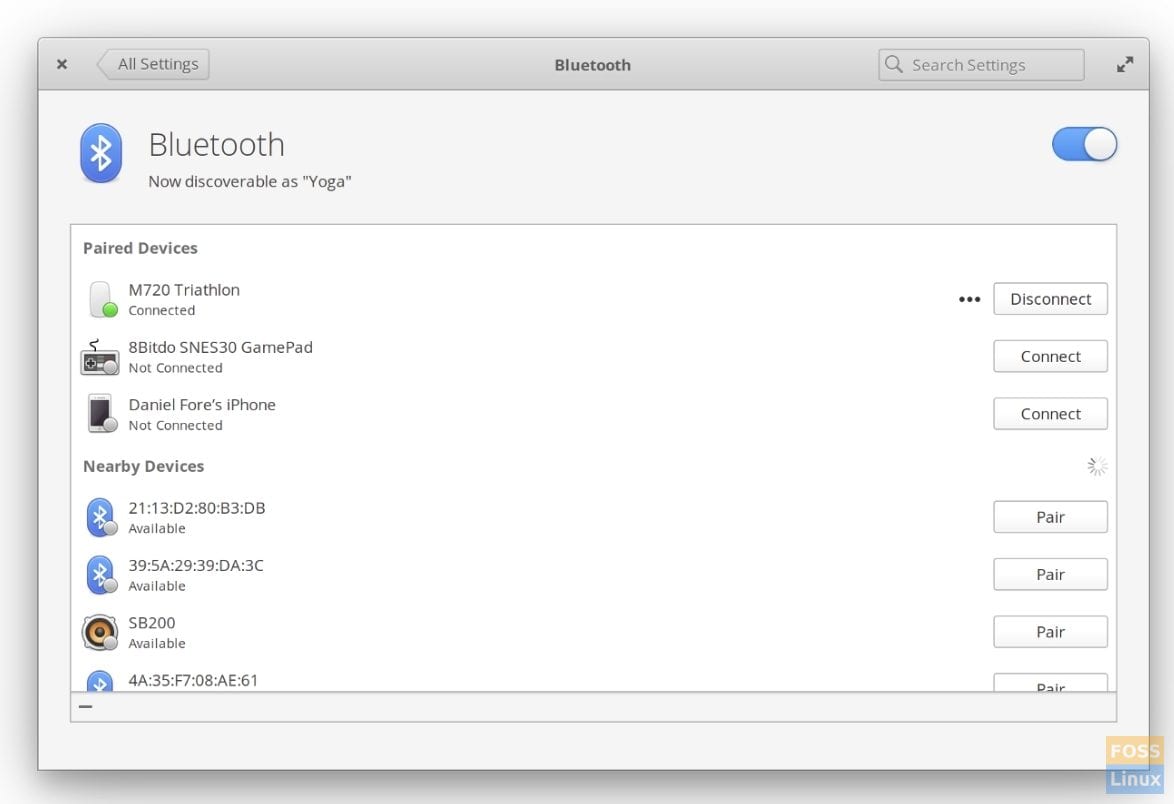Focus the Search Settings field

981,65
